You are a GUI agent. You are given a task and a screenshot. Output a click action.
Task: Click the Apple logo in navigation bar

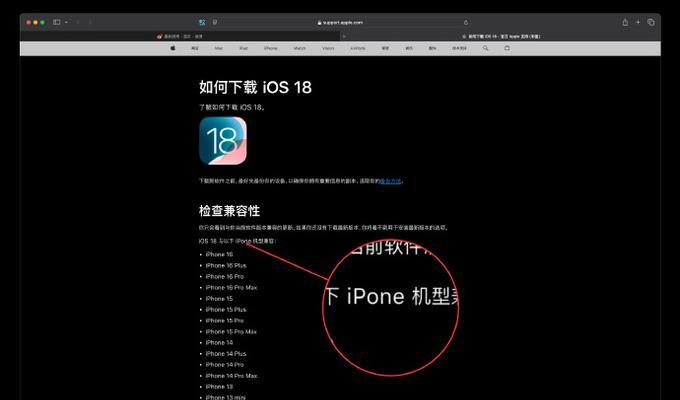coord(173,48)
